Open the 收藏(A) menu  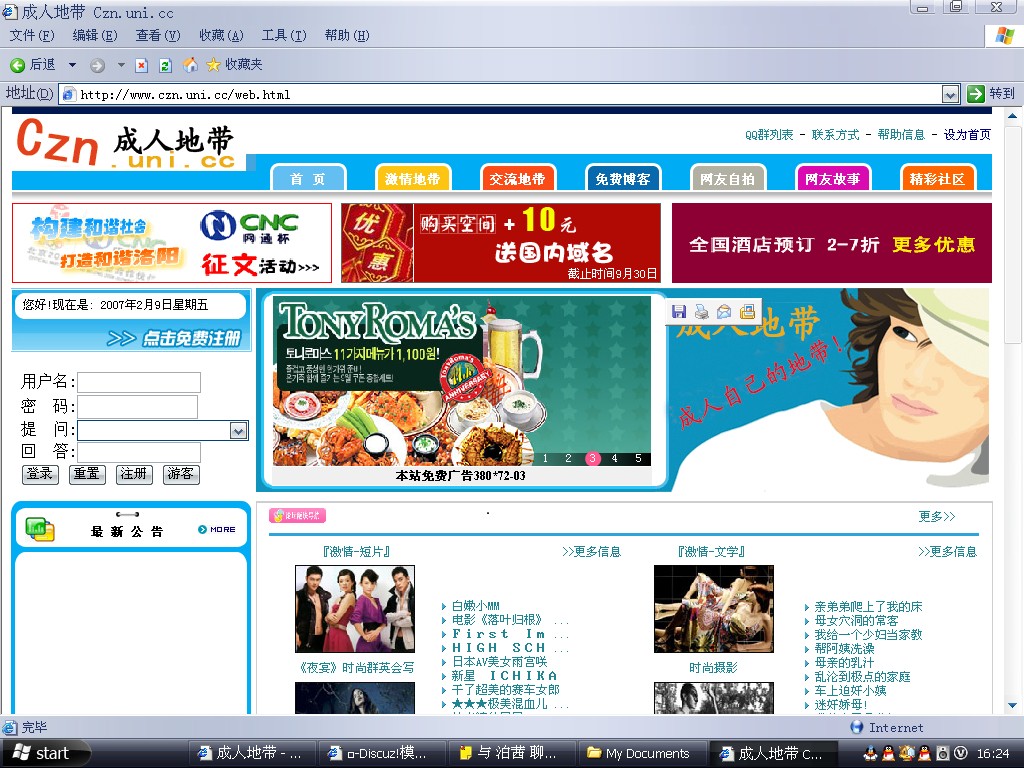point(221,35)
